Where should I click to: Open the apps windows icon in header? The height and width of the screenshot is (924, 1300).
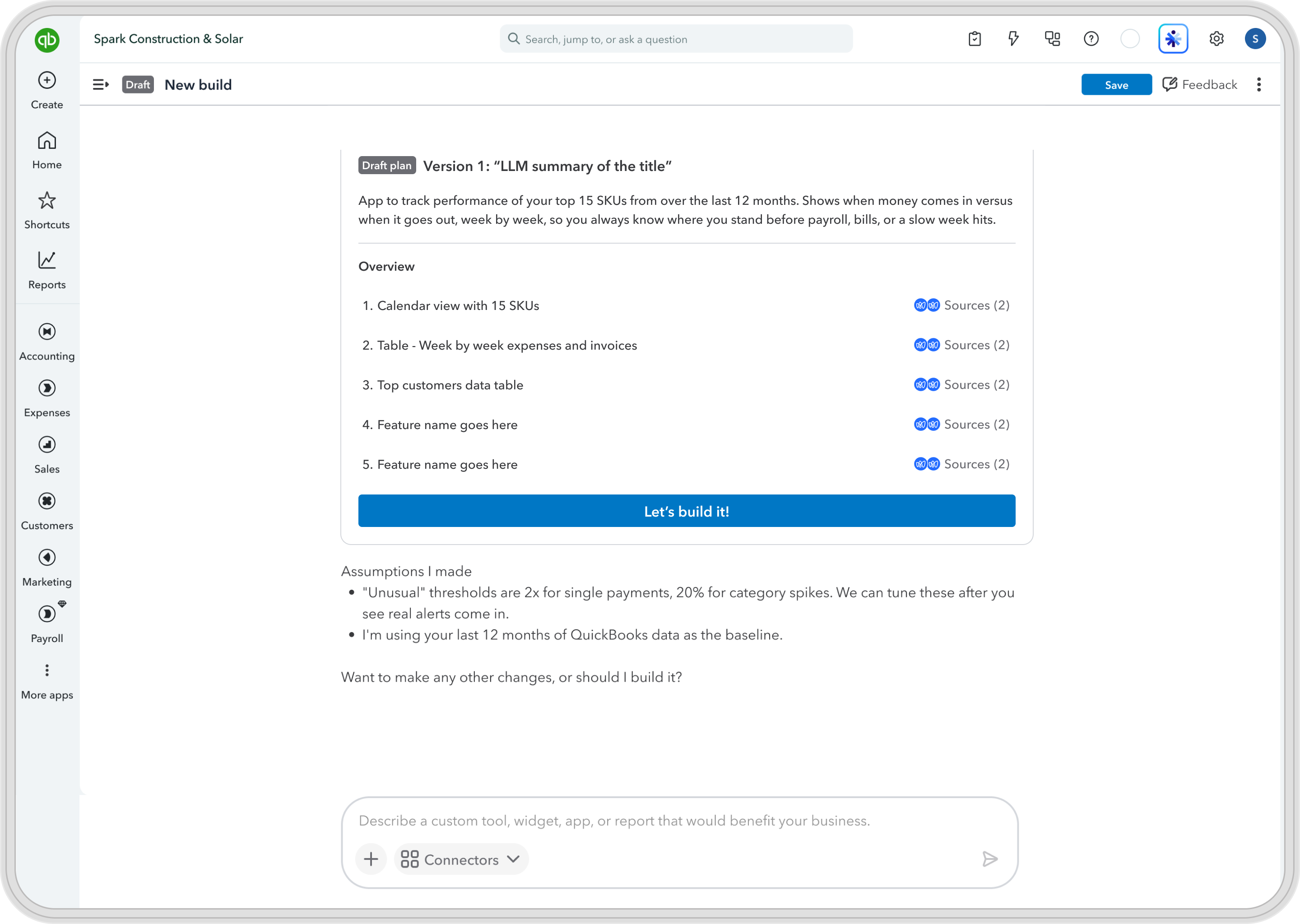tap(1052, 39)
